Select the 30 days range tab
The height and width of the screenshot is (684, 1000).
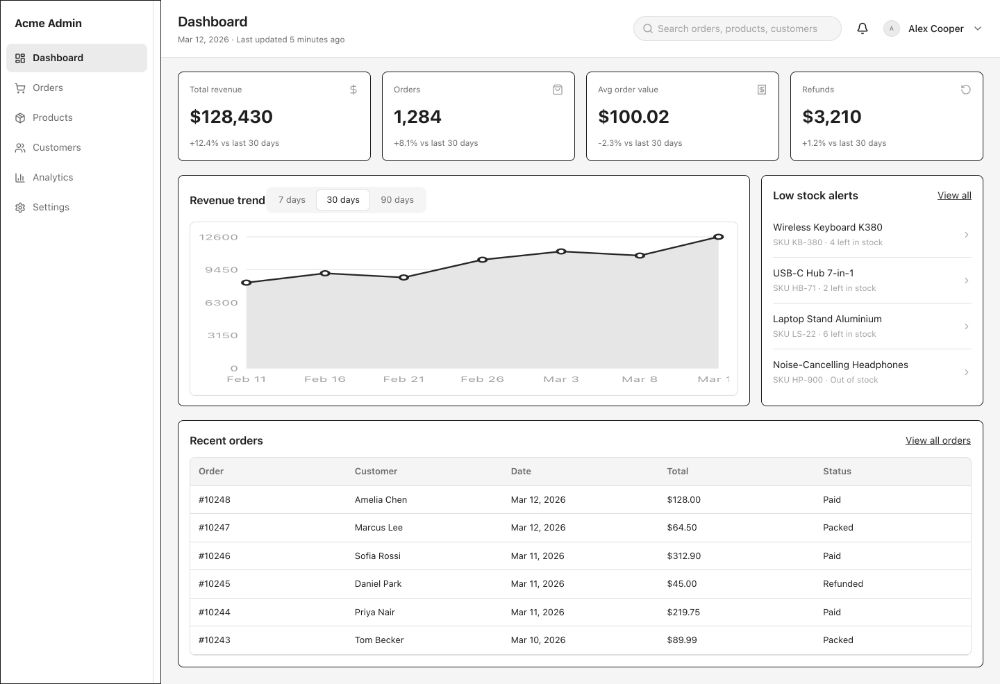[343, 200]
